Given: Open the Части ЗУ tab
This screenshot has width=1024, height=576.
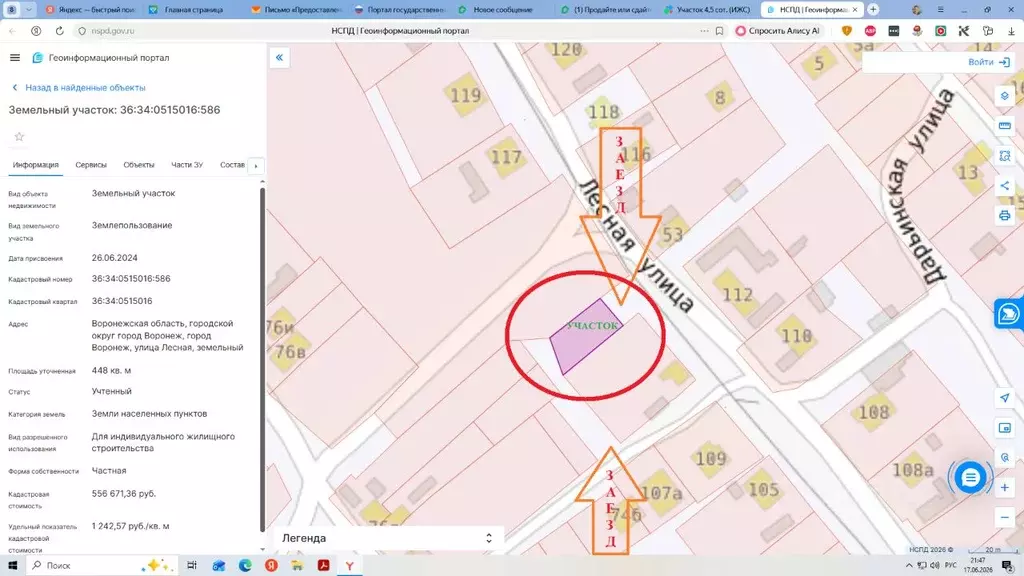Looking at the screenshot, I should [x=187, y=165].
